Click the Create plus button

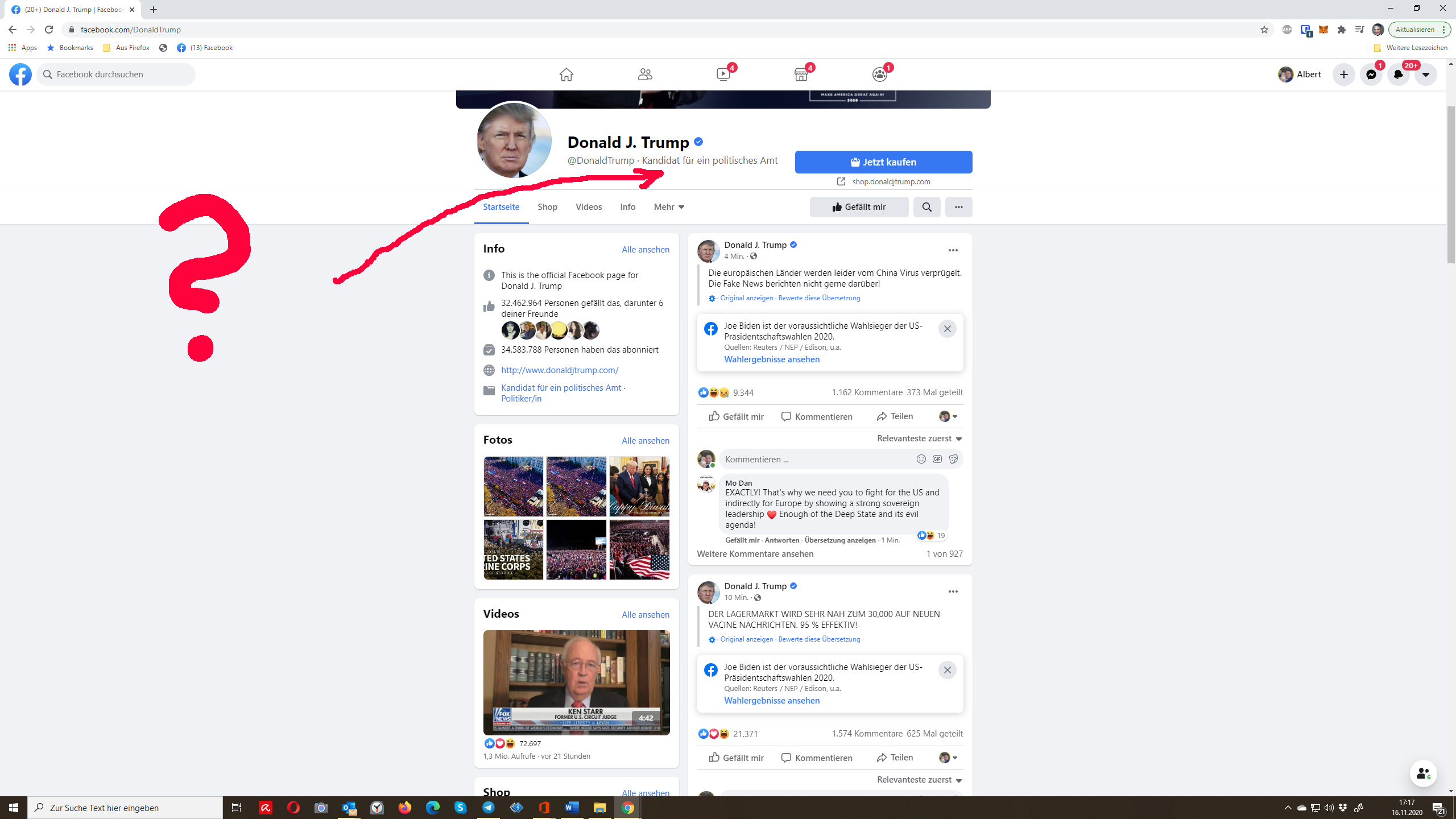pos(1344,75)
